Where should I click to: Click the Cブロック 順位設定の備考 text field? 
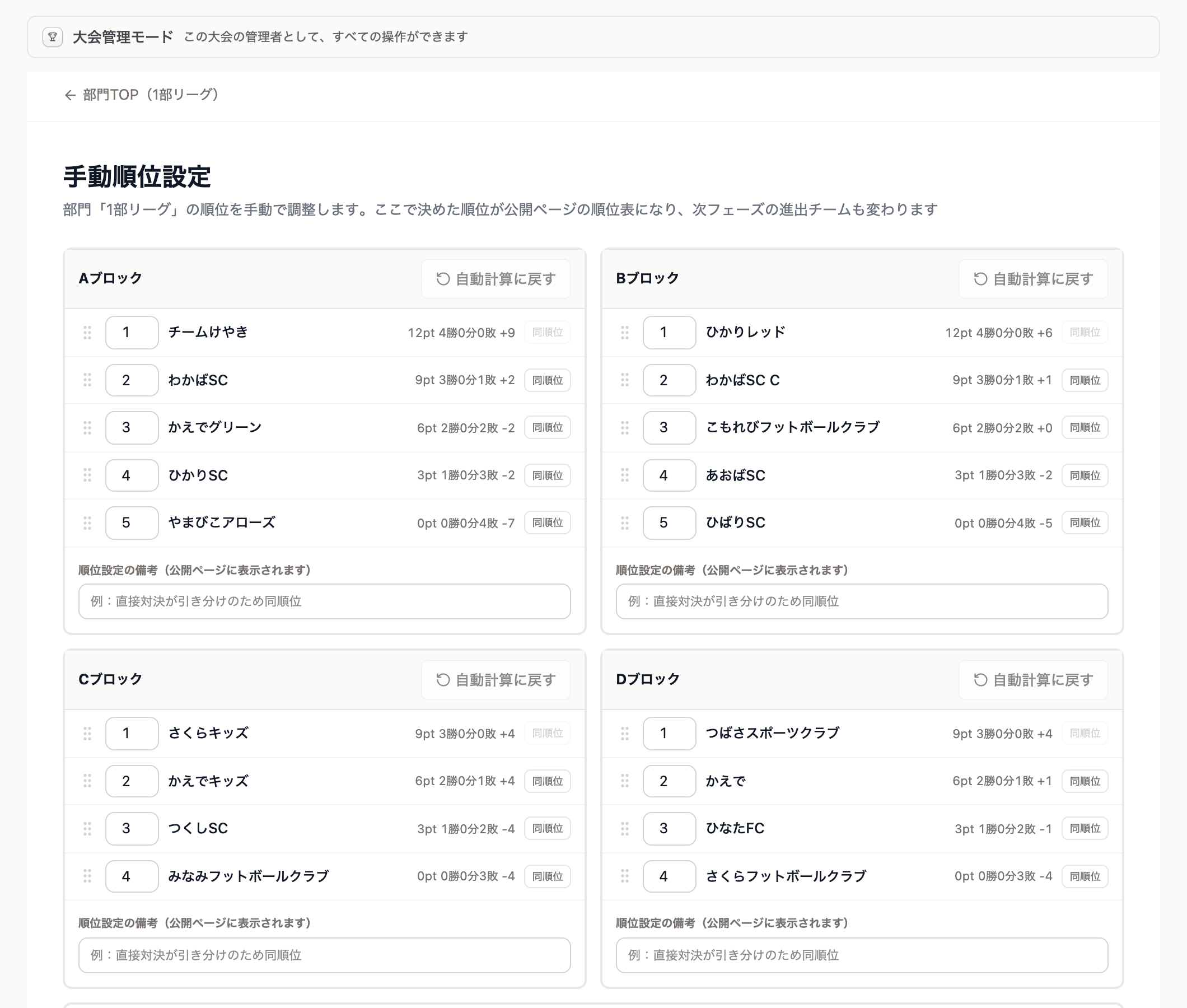pos(324,955)
